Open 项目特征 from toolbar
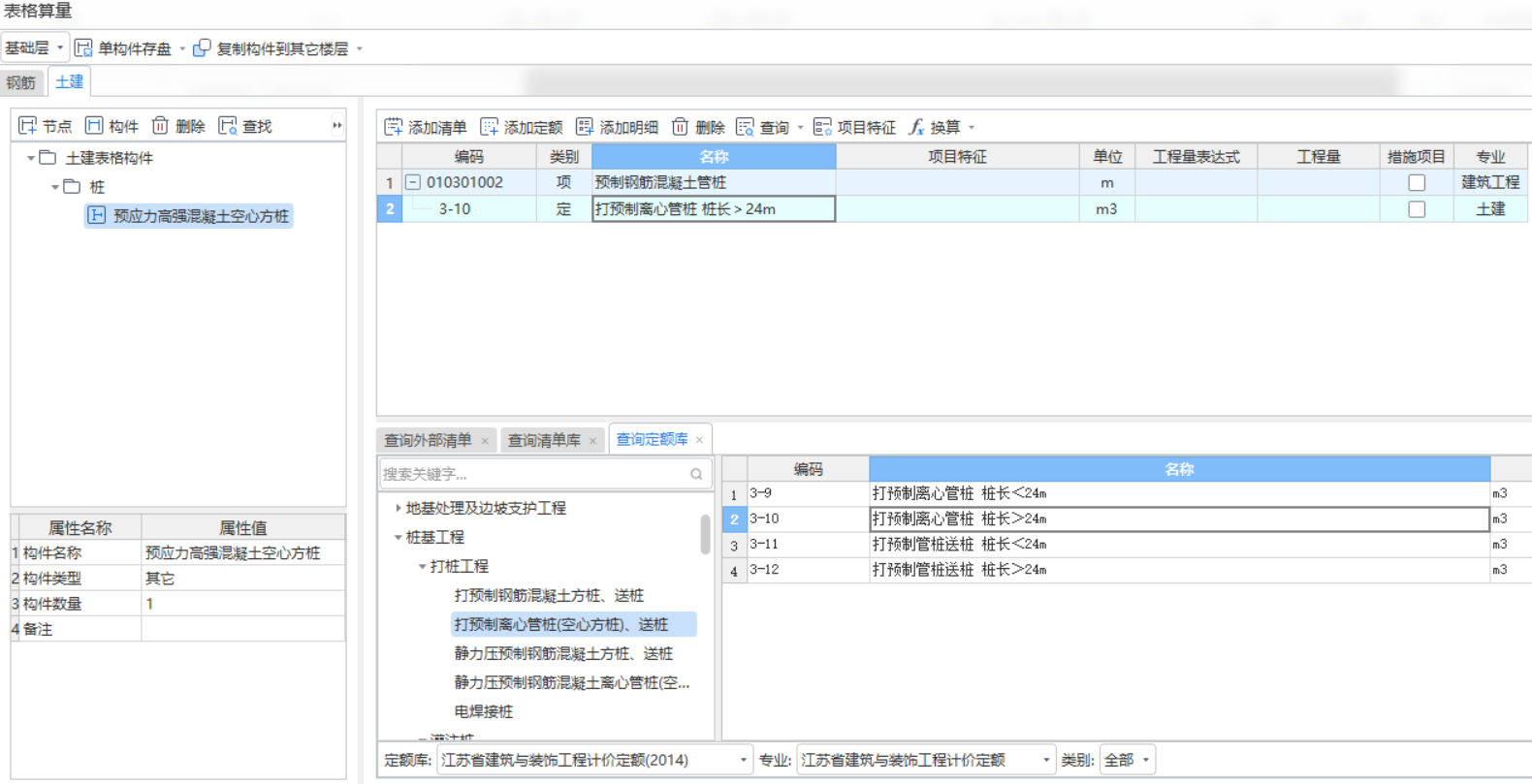1532x784 pixels. (854, 127)
